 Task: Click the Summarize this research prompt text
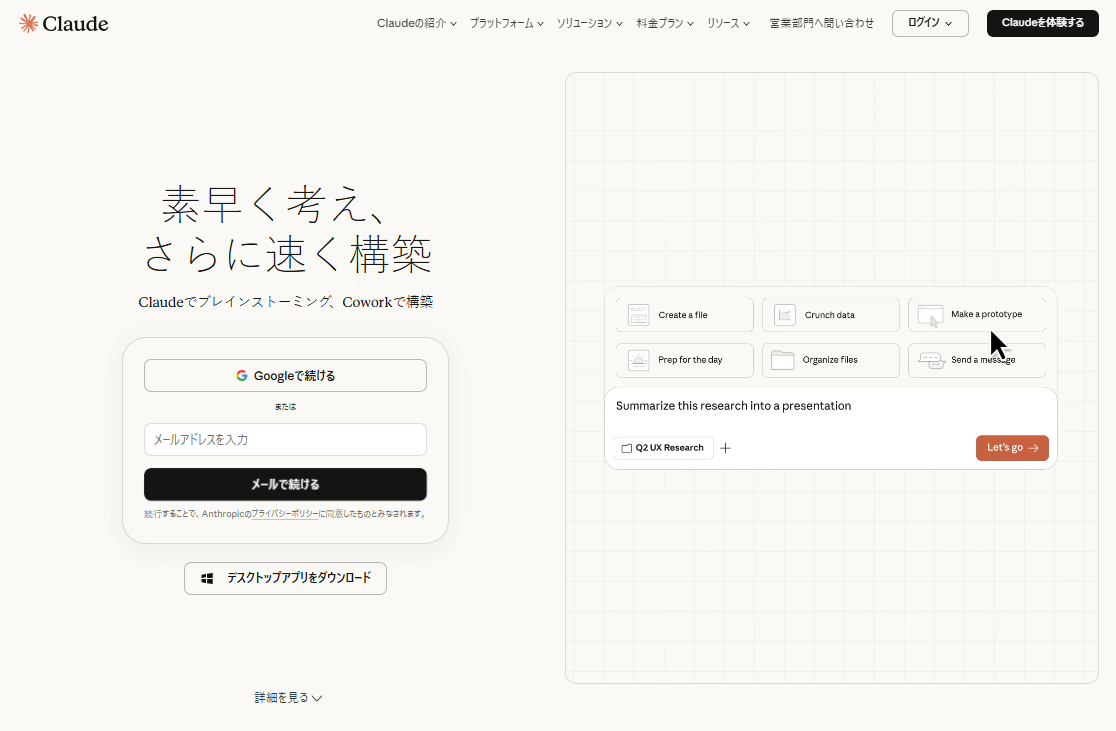(x=733, y=406)
